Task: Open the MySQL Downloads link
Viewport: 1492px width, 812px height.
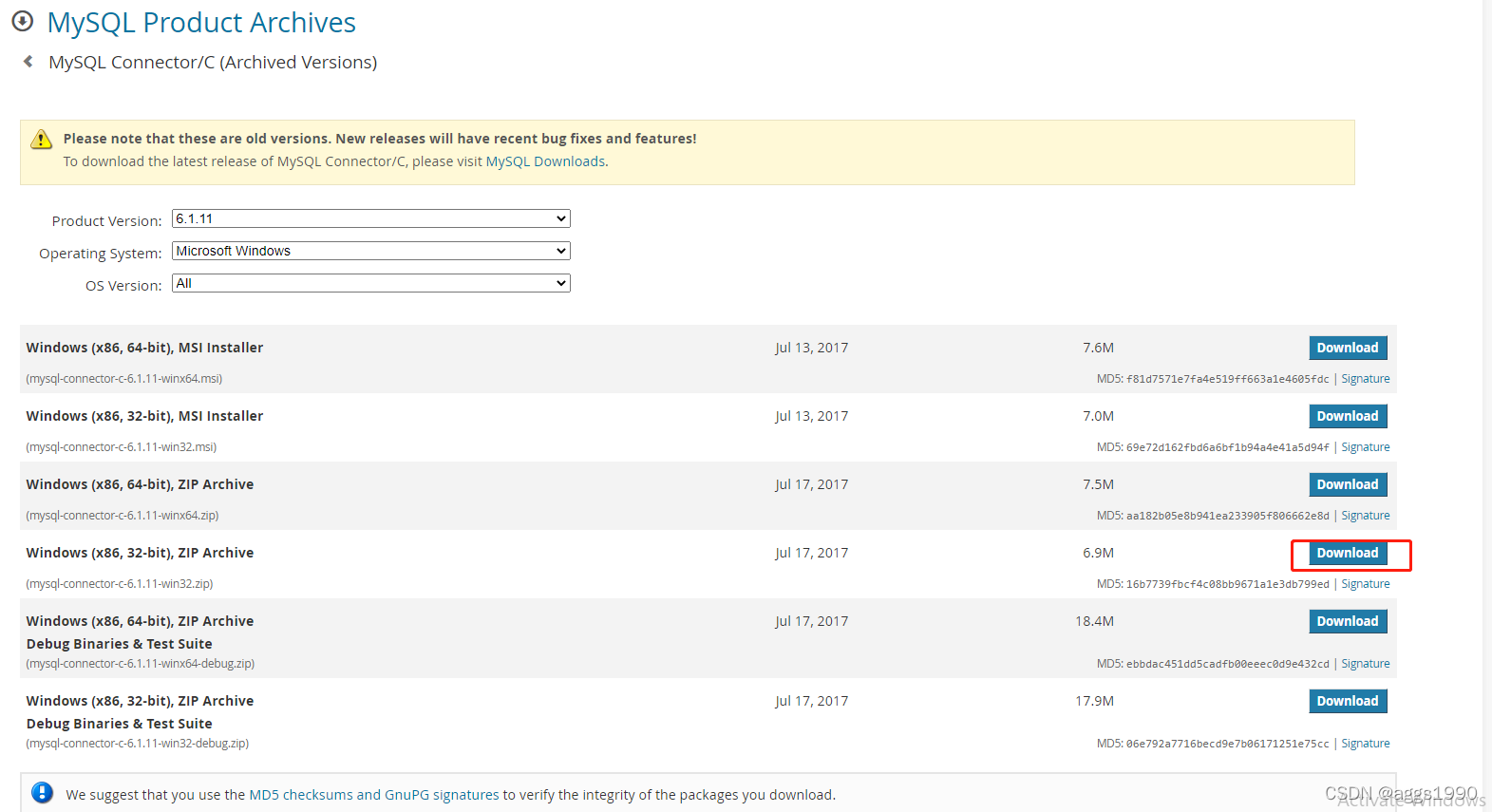Action: (545, 161)
